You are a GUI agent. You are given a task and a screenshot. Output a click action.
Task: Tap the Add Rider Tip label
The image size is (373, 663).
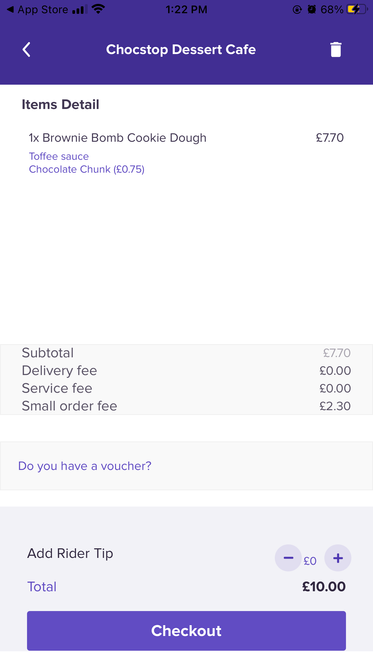click(70, 553)
